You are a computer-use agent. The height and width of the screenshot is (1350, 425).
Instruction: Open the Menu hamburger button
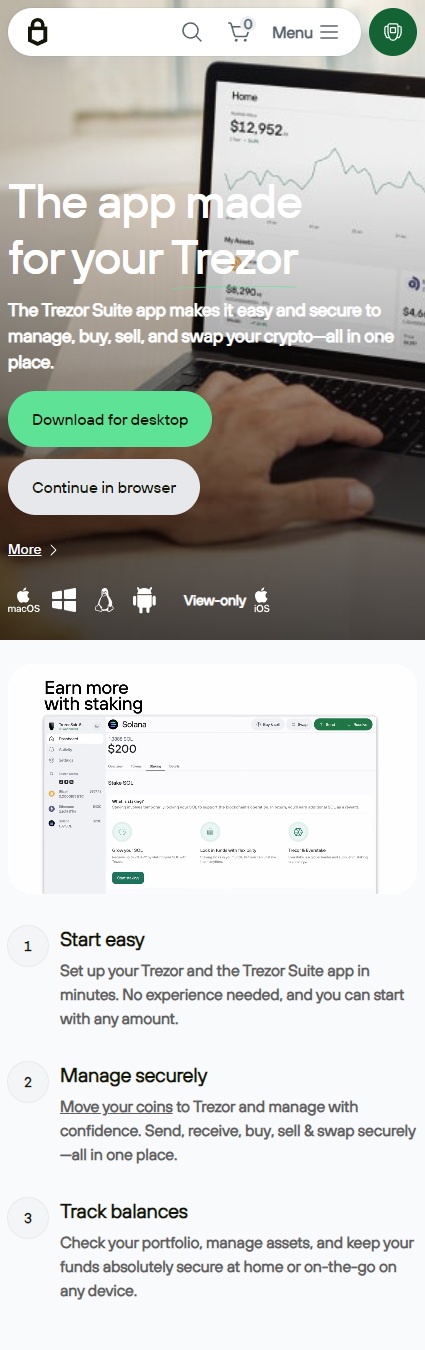(x=305, y=32)
